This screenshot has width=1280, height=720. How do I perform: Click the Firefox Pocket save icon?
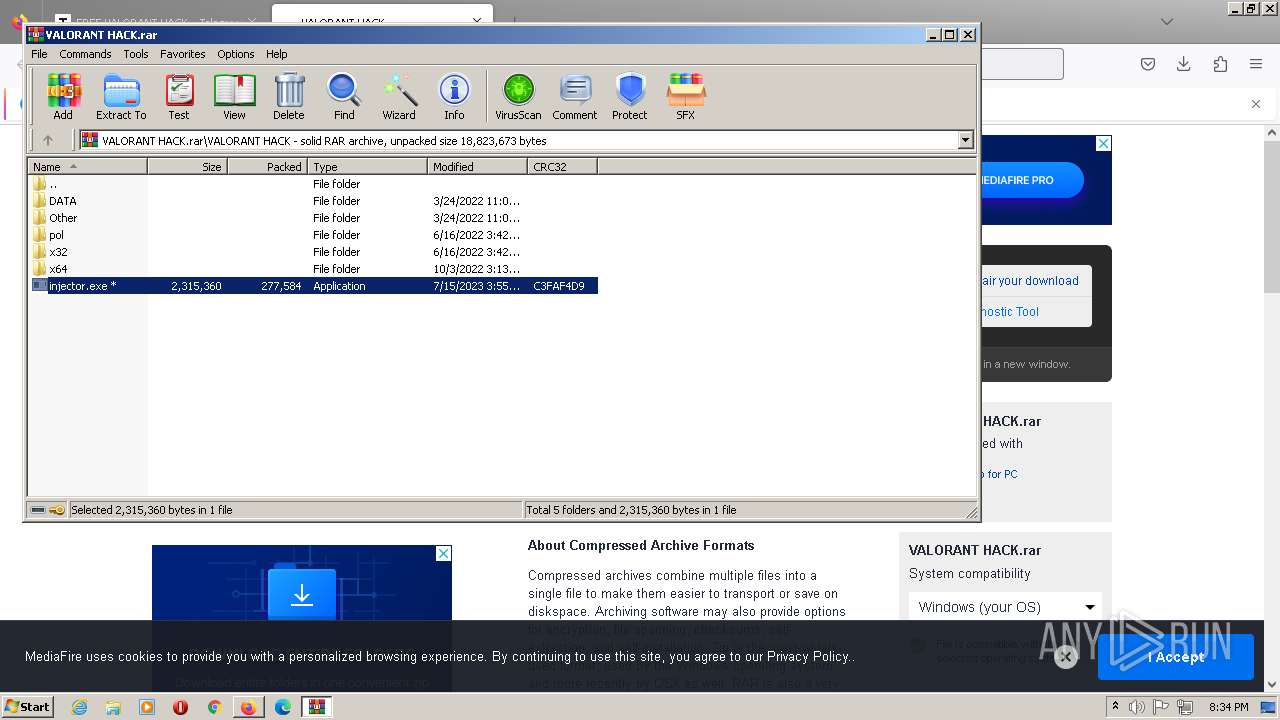pyautogui.click(x=1148, y=64)
